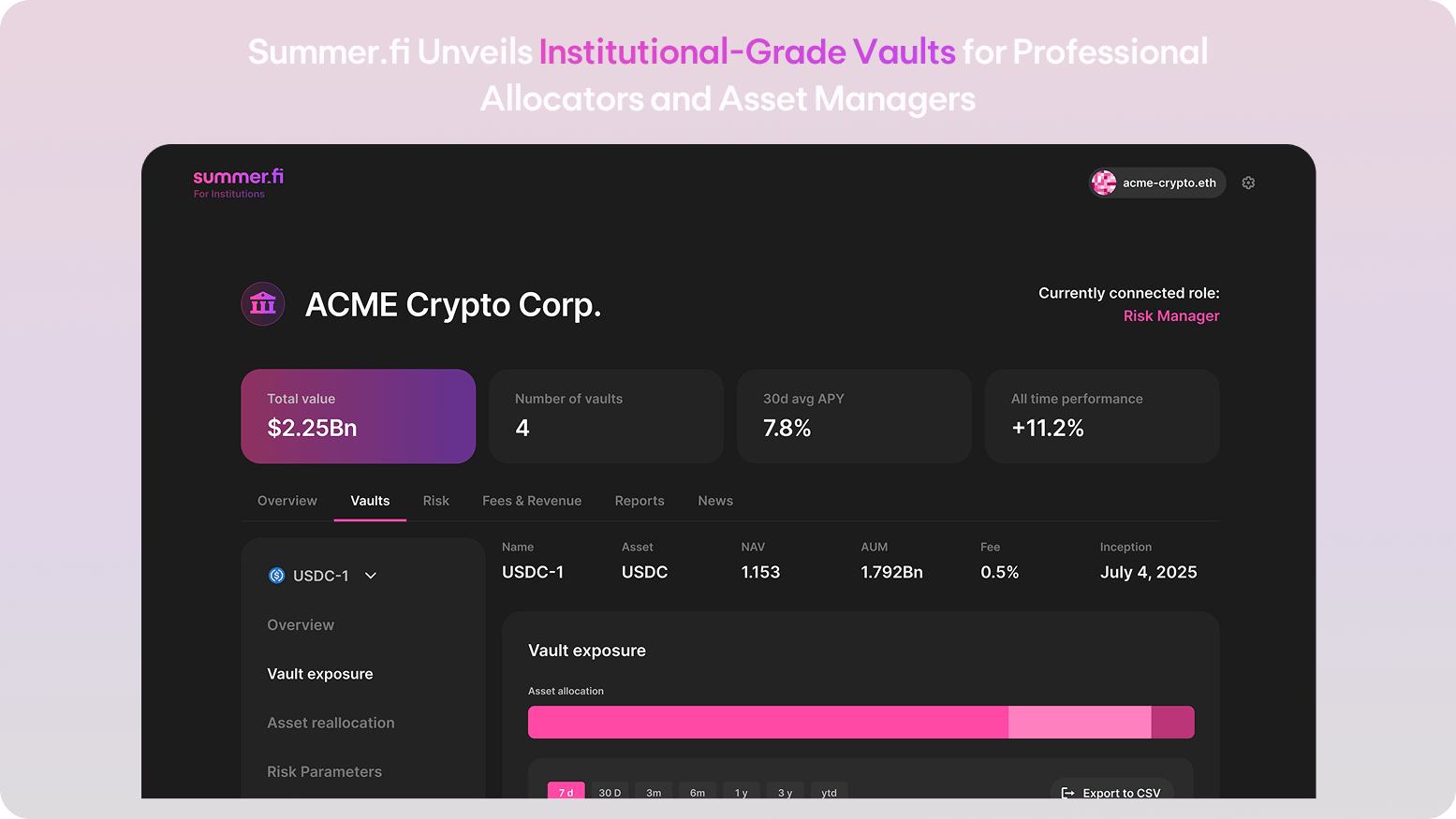This screenshot has height=819, width=1456.
Task: Click the Export to CSV arrow icon
Action: [1067, 793]
